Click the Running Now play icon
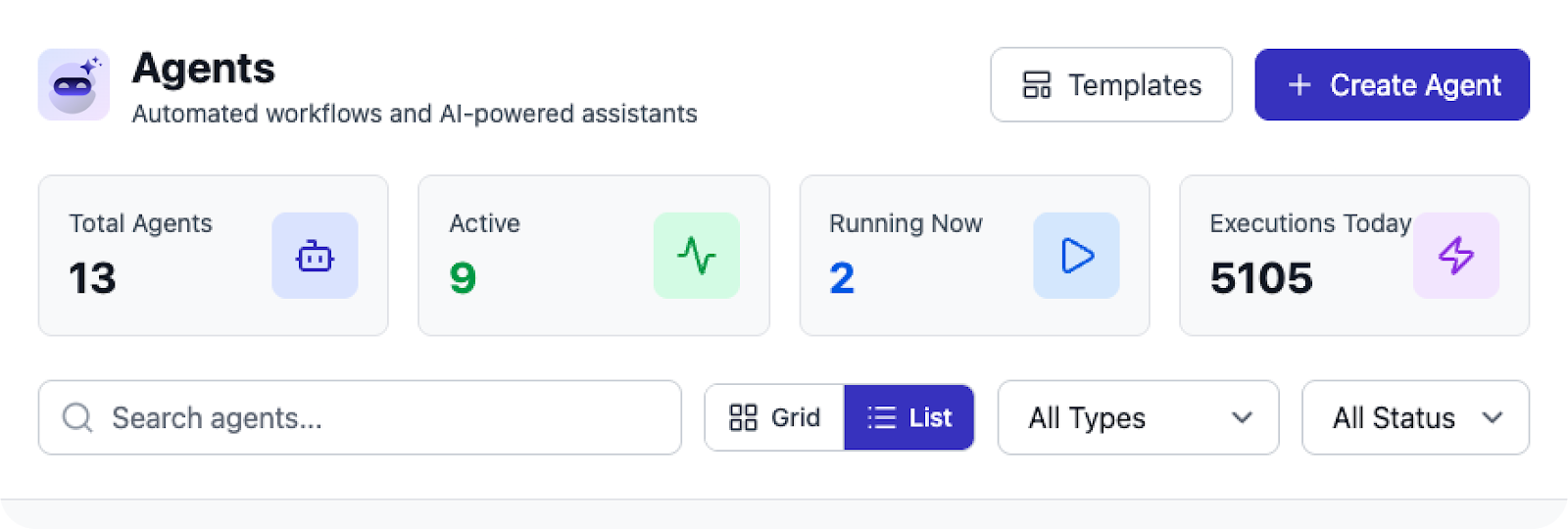Viewport: 1568px width, 529px height. (x=1076, y=256)
